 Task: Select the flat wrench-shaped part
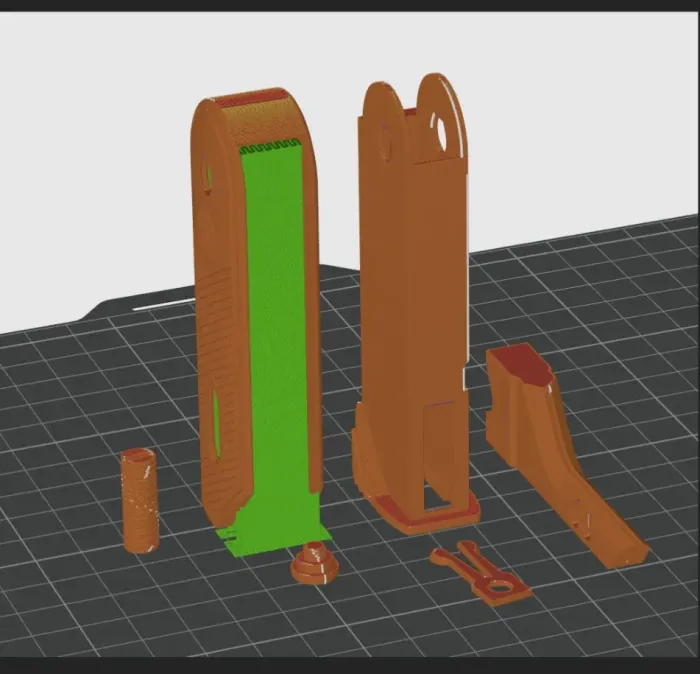(x=480, y=574)
